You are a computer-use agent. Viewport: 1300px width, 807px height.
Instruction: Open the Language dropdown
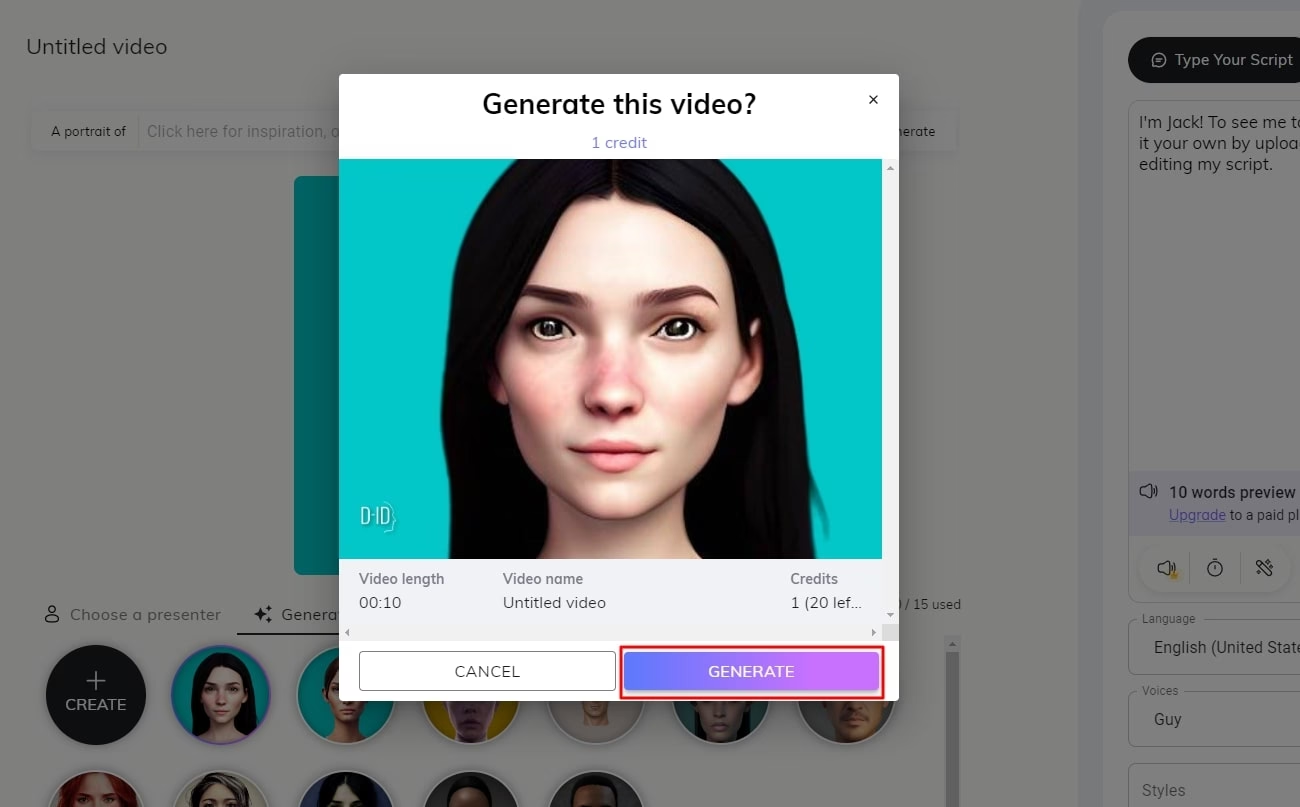point(1214,646)
